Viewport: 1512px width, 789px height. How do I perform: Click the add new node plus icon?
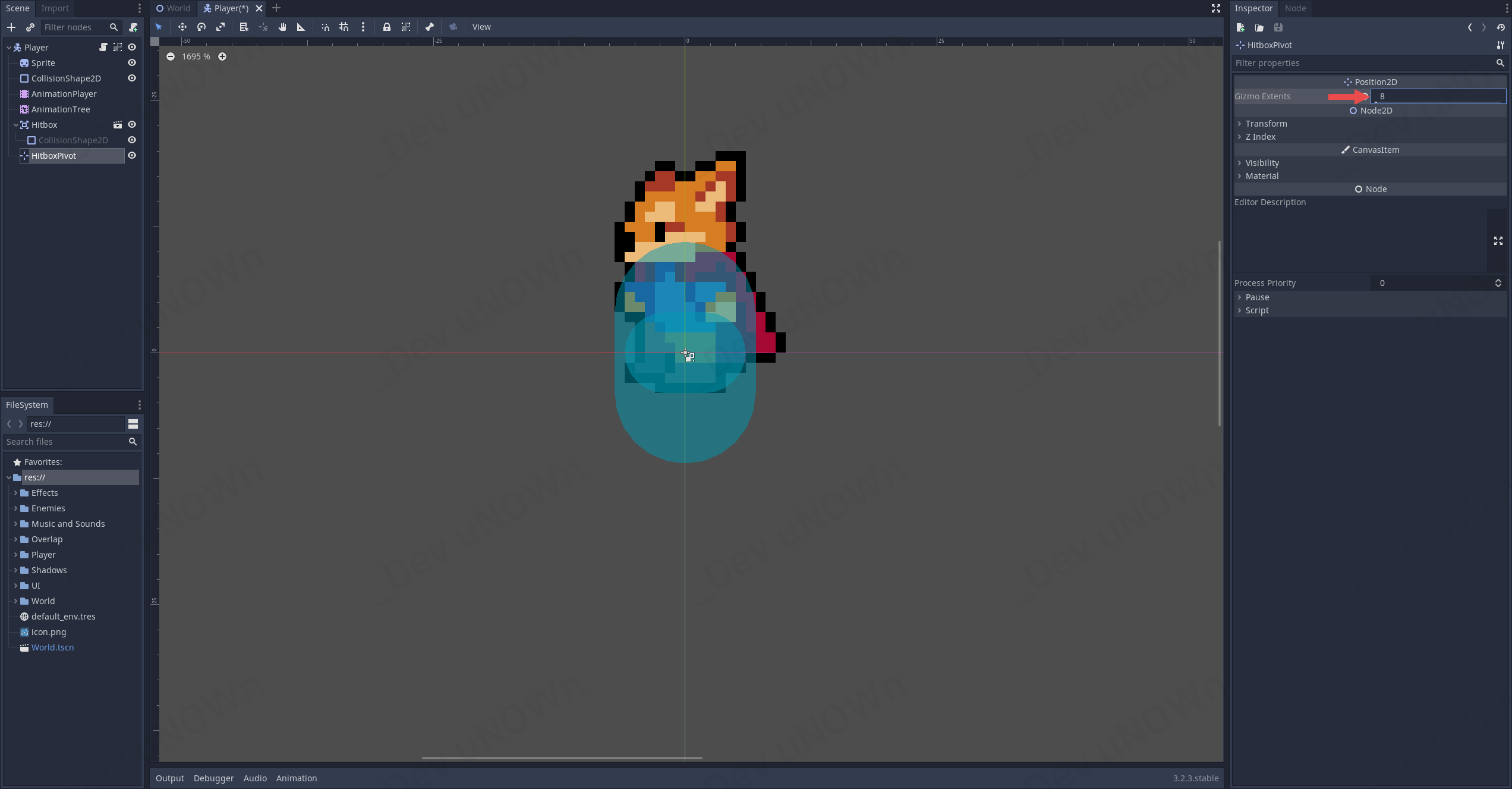(x=11, y=27)
